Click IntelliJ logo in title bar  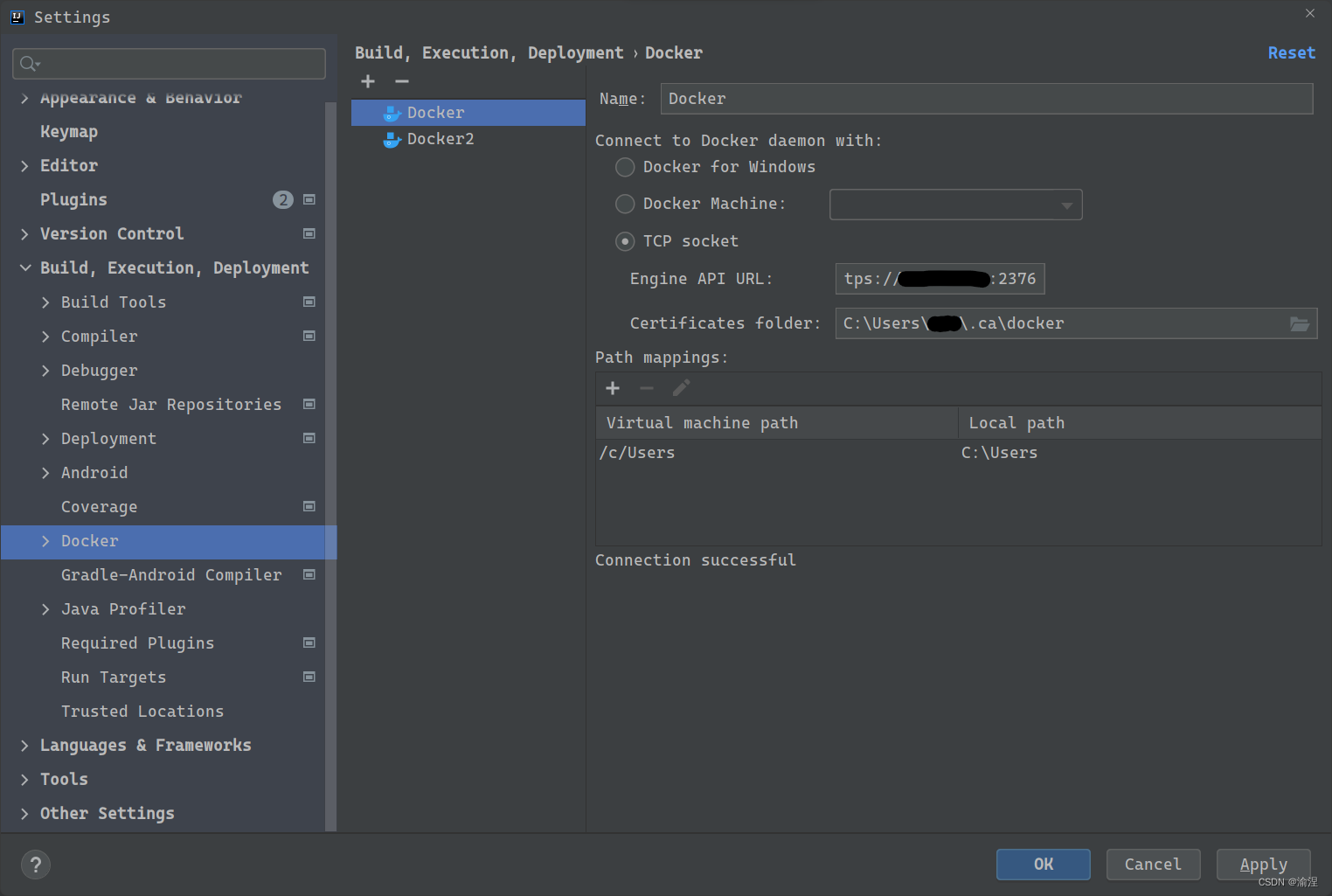pos(17,17)
